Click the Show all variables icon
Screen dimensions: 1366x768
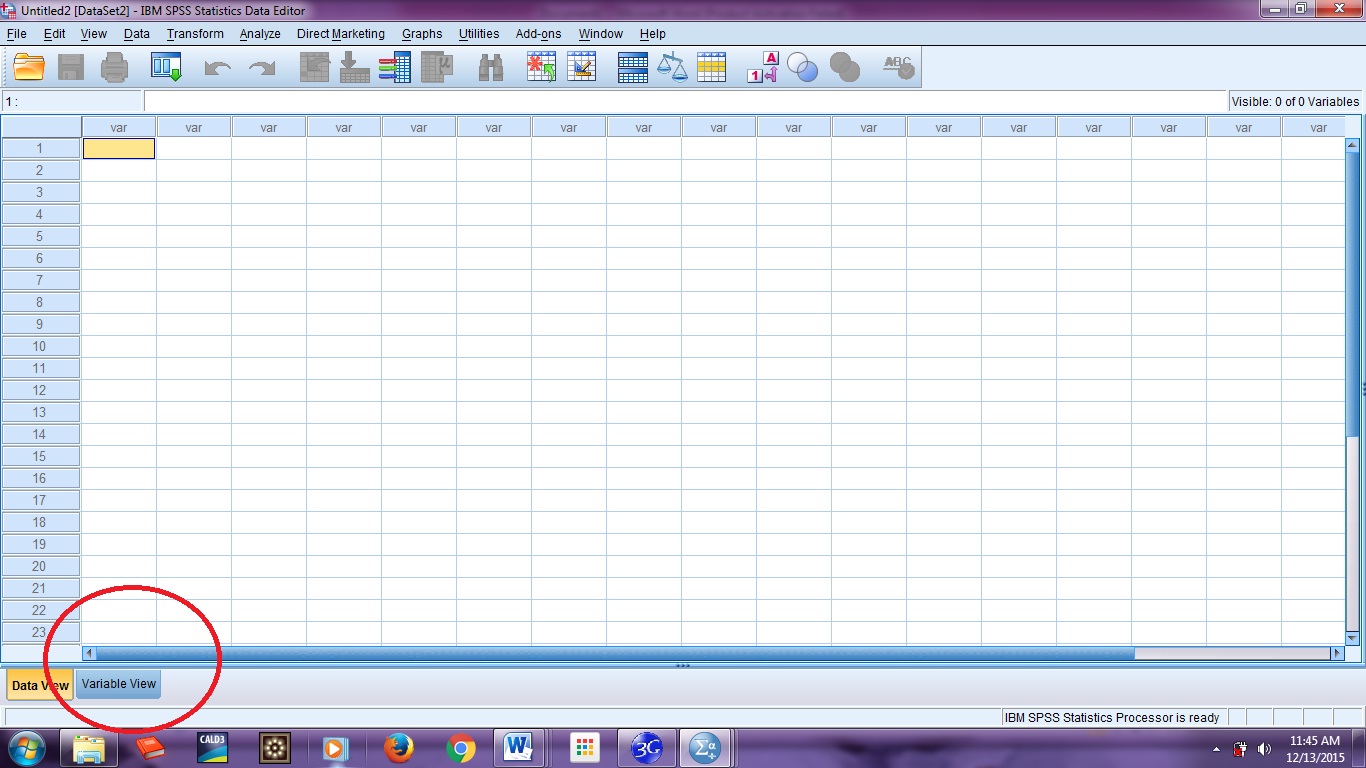[845, 67]
